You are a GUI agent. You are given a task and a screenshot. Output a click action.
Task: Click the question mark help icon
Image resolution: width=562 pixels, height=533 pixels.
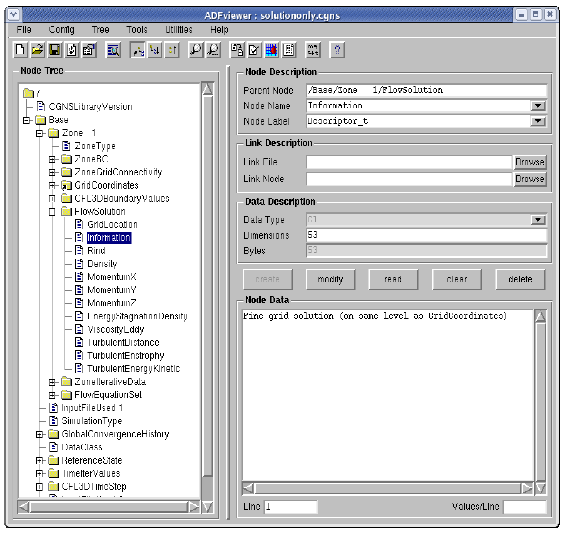337,50
